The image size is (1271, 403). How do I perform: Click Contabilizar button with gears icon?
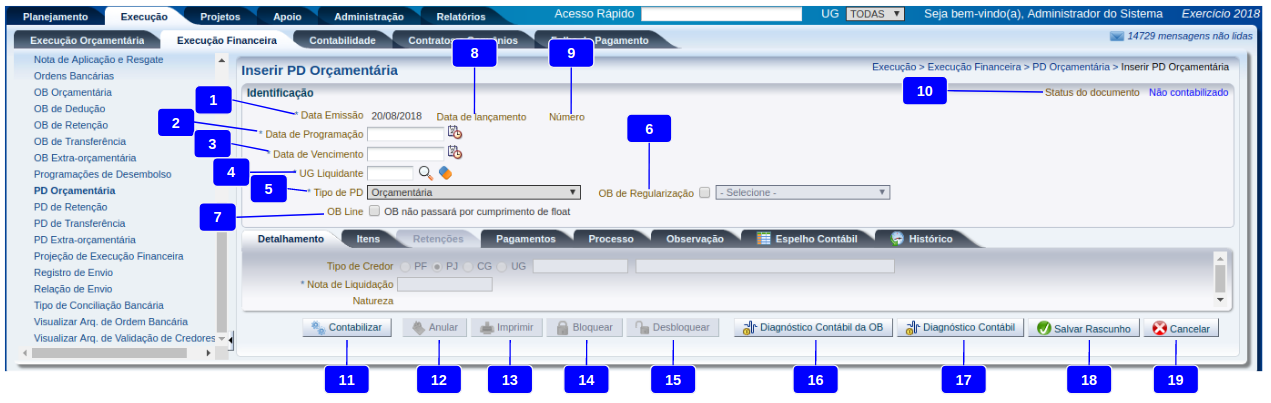349,328
